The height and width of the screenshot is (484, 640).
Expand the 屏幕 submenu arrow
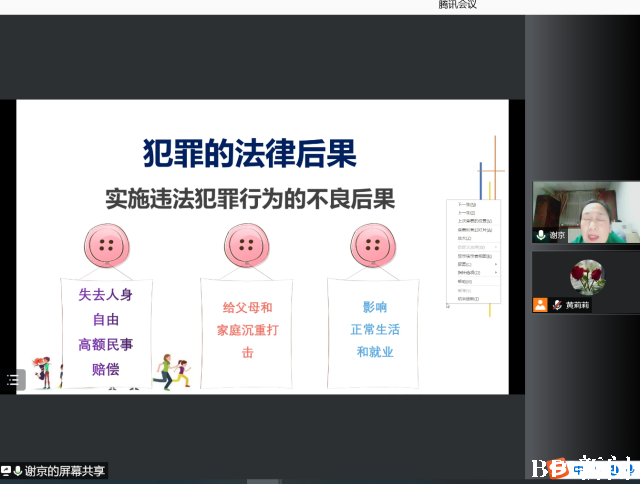[496, 264]
